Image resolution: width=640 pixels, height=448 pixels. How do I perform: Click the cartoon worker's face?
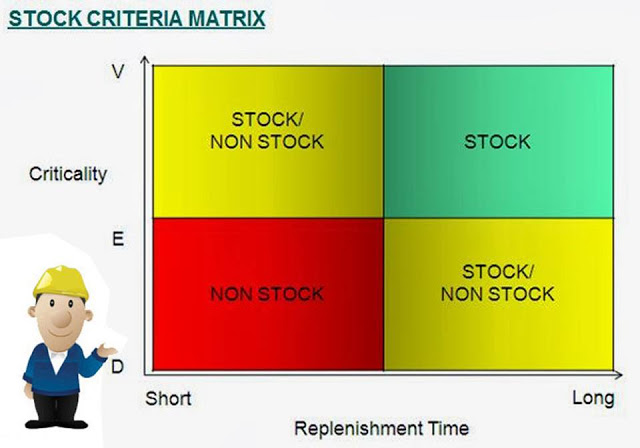coord(61,316)
